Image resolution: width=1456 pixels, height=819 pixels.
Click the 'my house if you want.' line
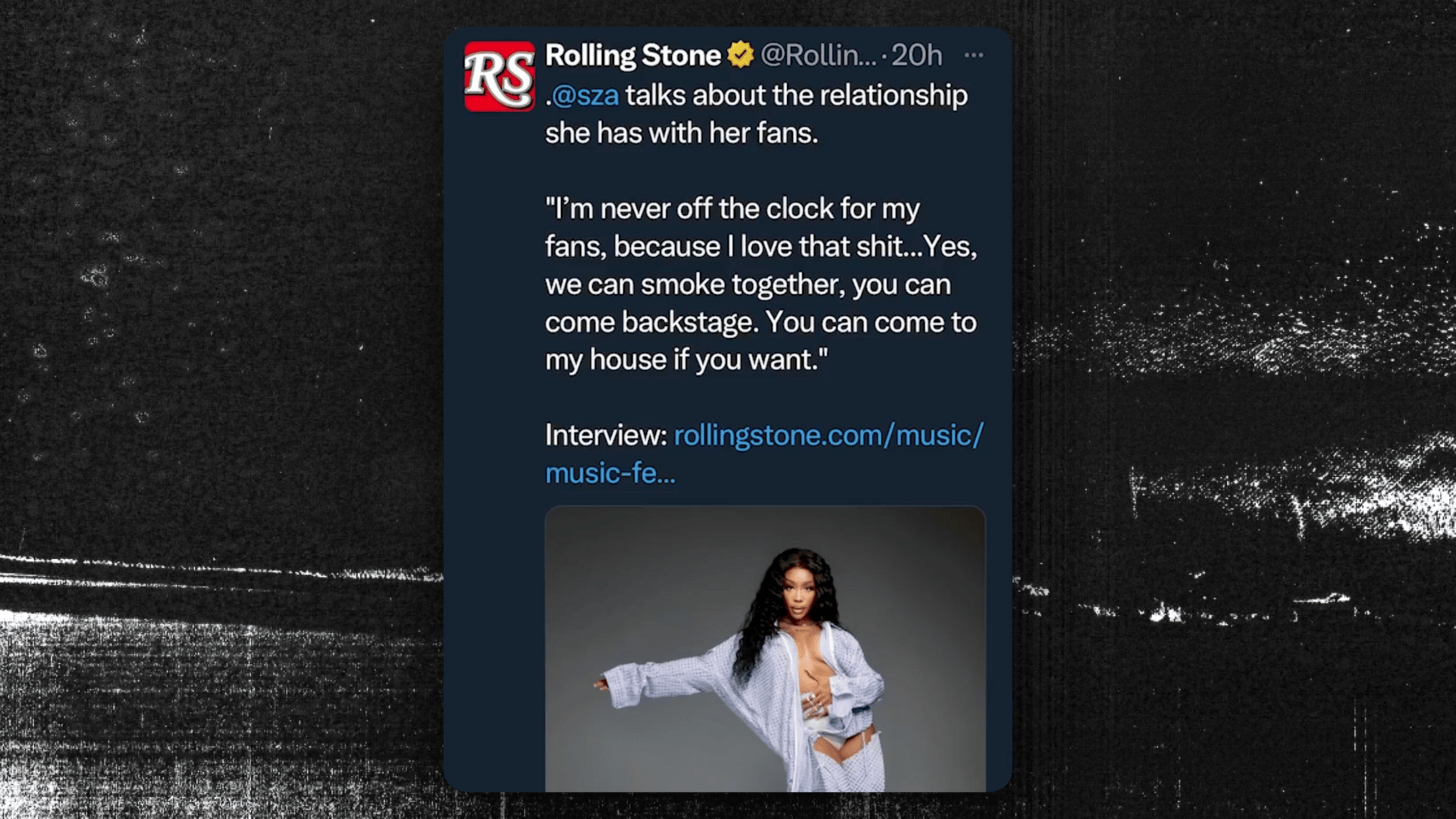[686, 359]
